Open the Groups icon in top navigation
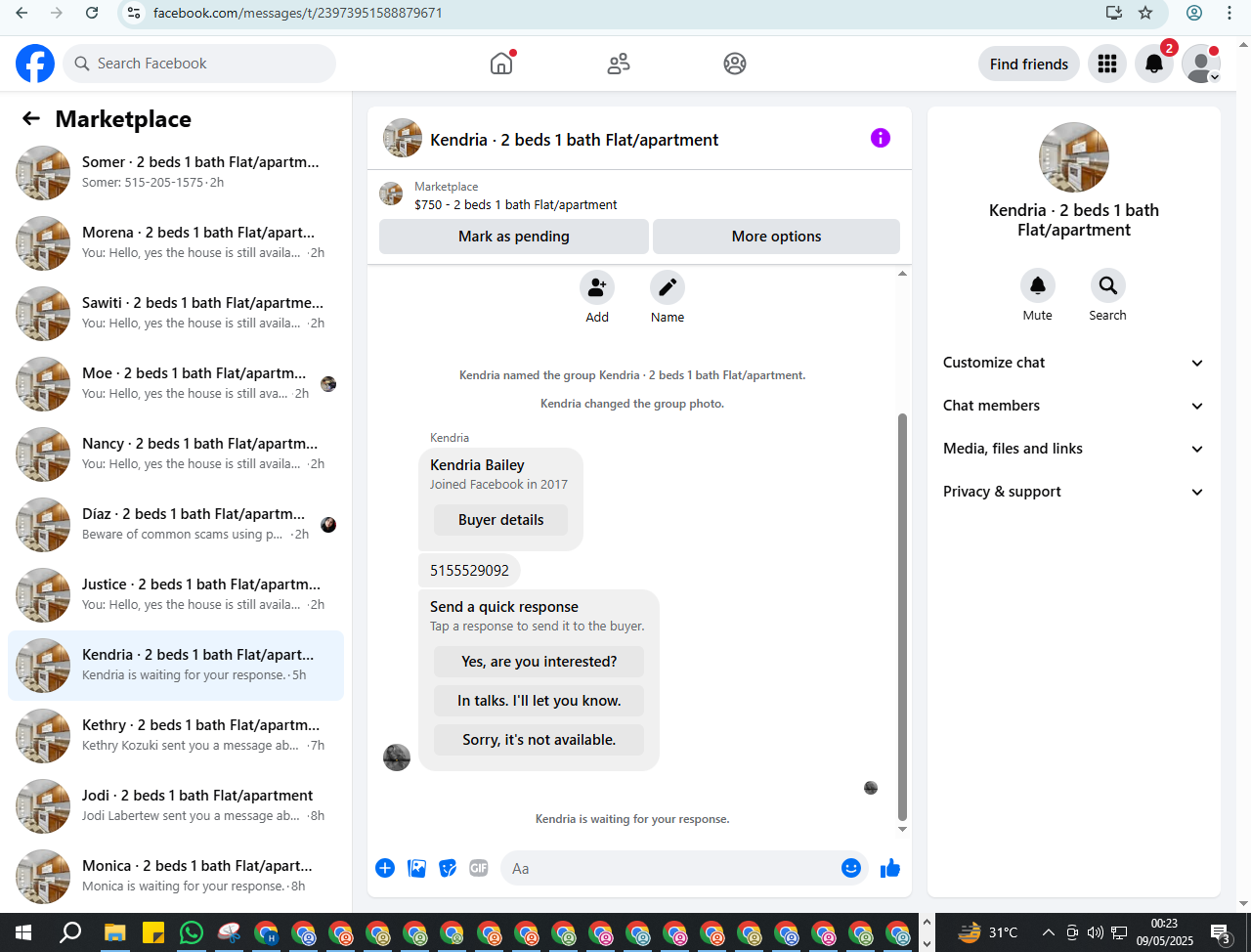Image resolution: width=1251 pixels, height=952 pixels. [735, 64]
